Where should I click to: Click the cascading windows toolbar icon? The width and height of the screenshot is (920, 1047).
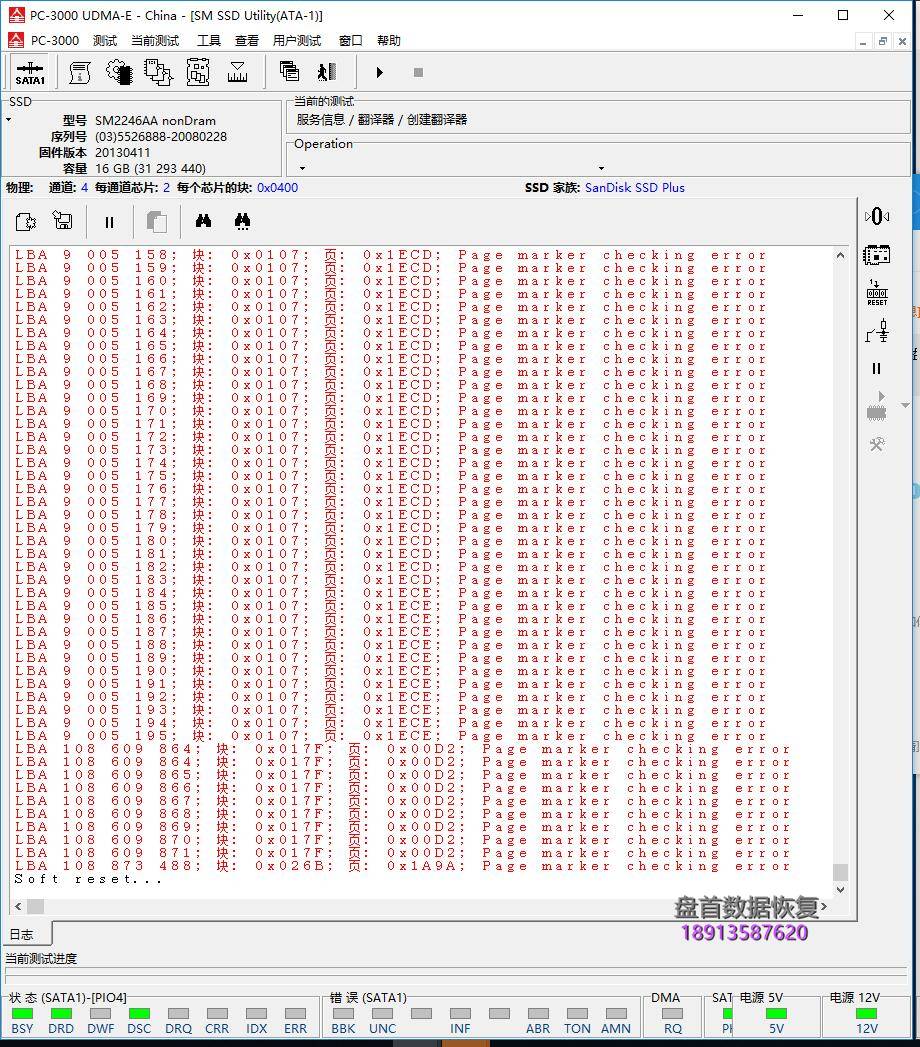point(289,72)
